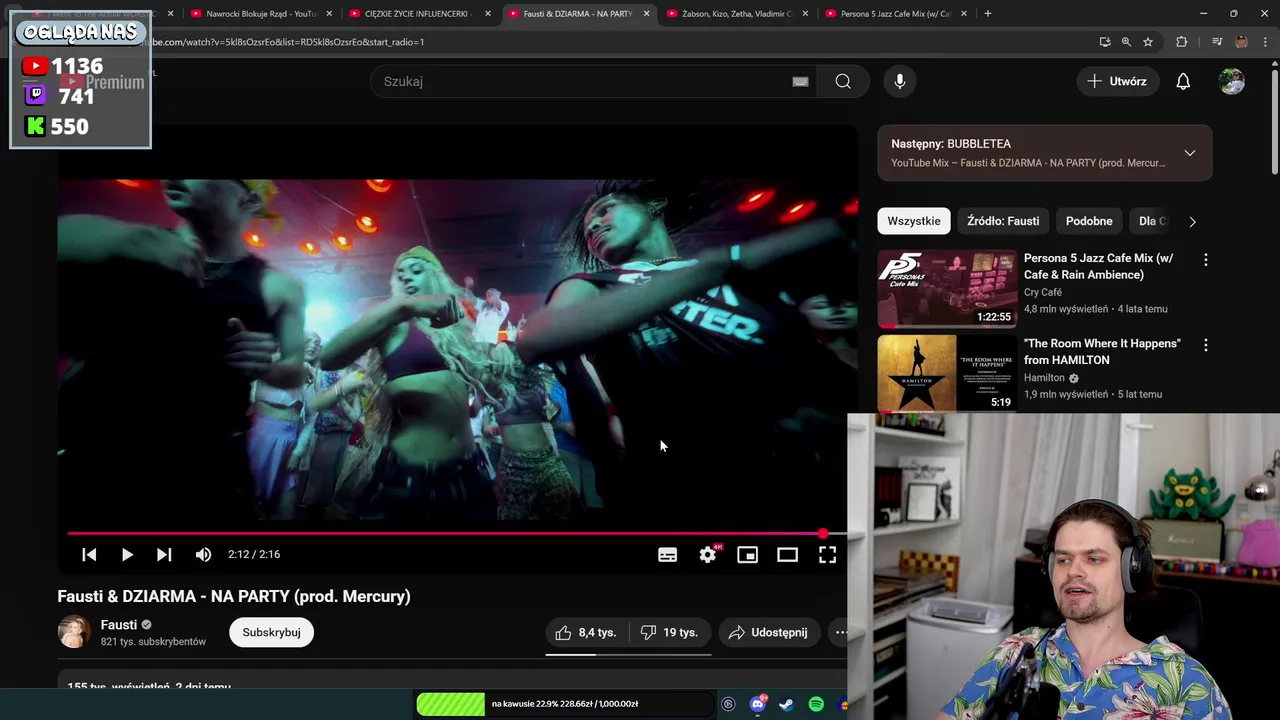Viewport: 1280px width, 720px height.
Task: Open the Utwórz create menu
Action: click(x=1117, y=81)
